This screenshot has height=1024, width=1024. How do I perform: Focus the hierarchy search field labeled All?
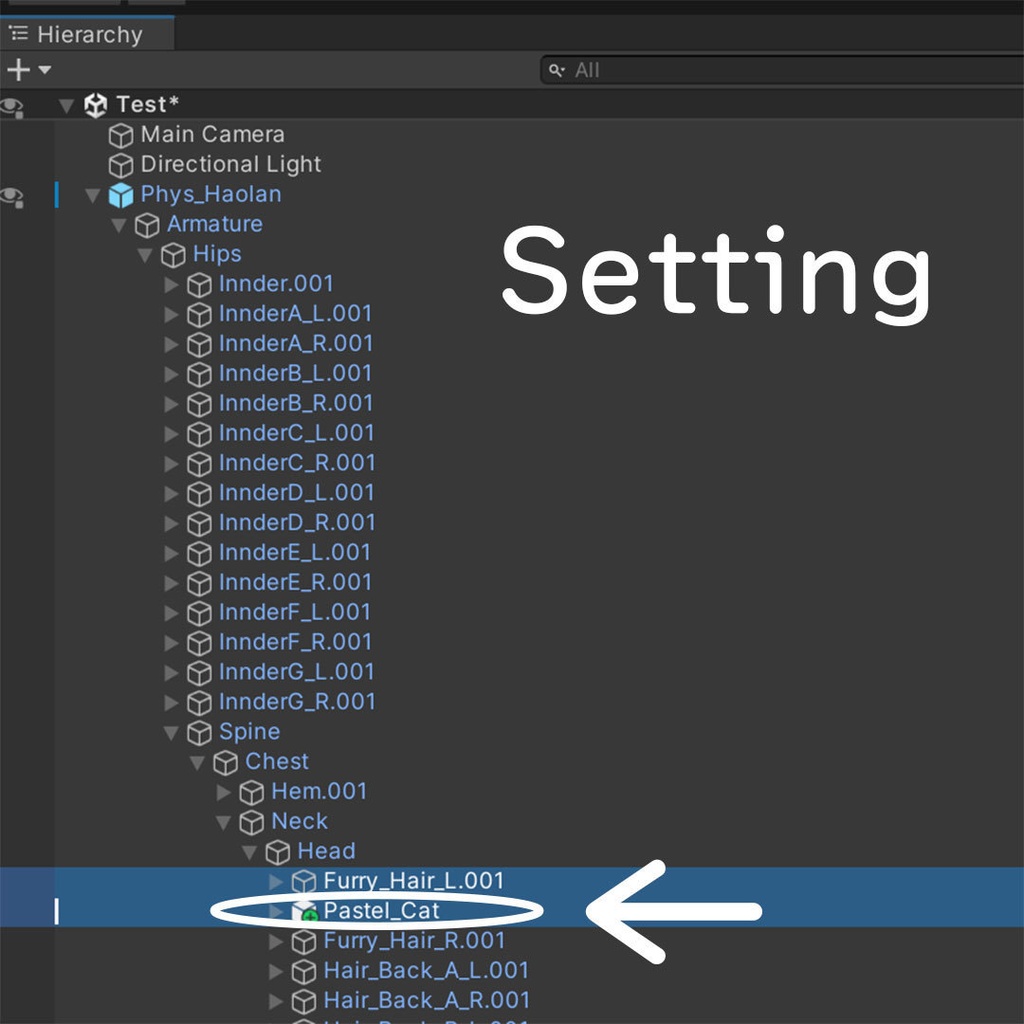[782, 70]
